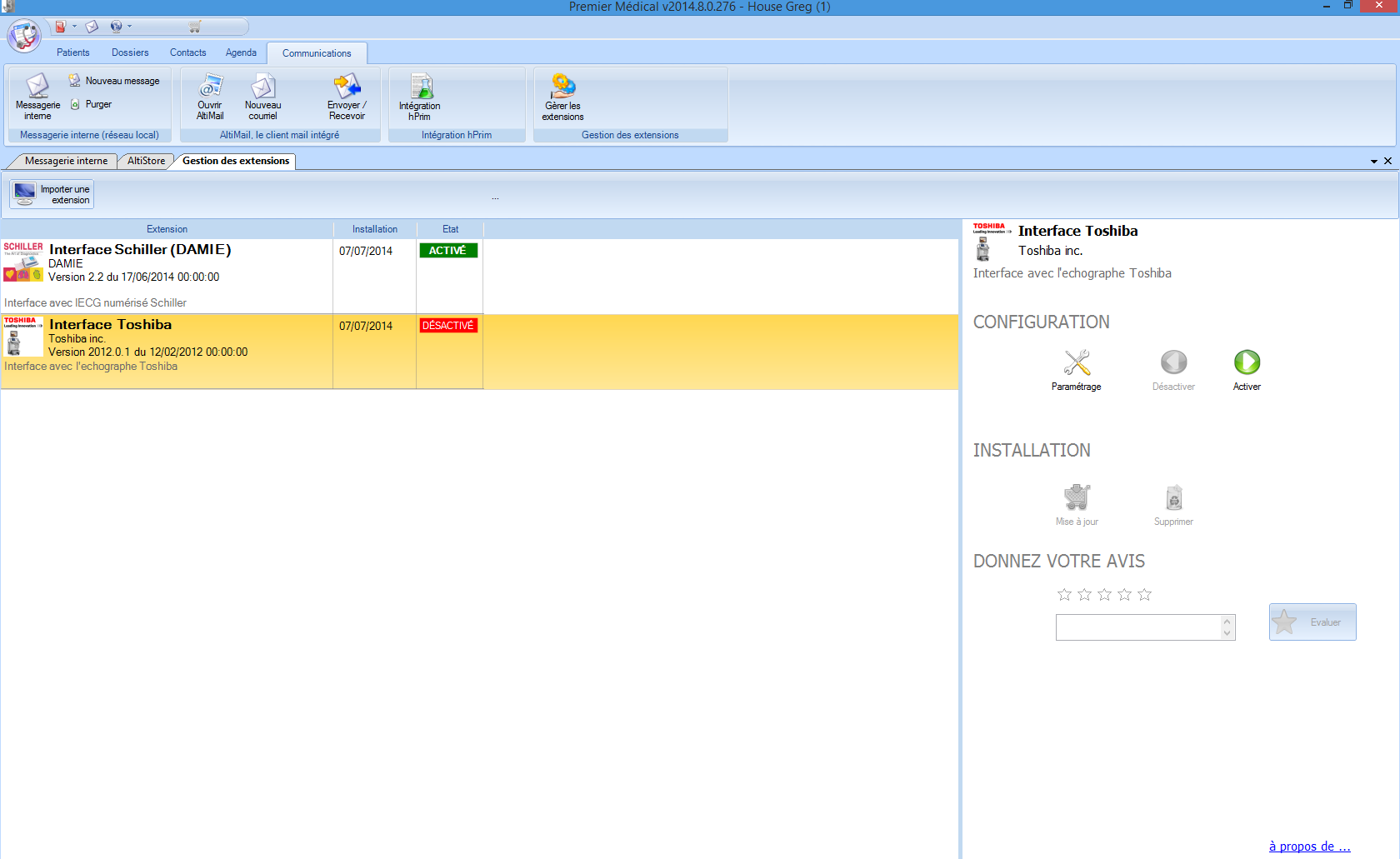Image resolution: width=1400 pixels, height=859 pixels.
Task: Create a Nouveau message
Action: 114,81
